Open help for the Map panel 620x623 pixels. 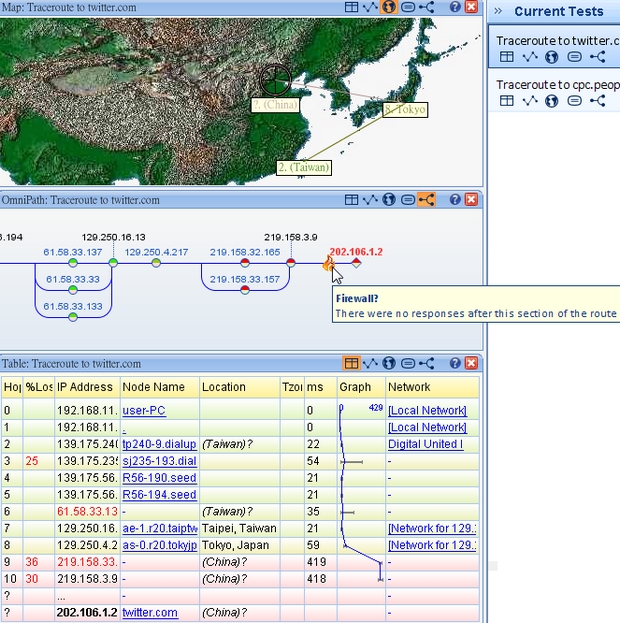click(x=455, y=7)
